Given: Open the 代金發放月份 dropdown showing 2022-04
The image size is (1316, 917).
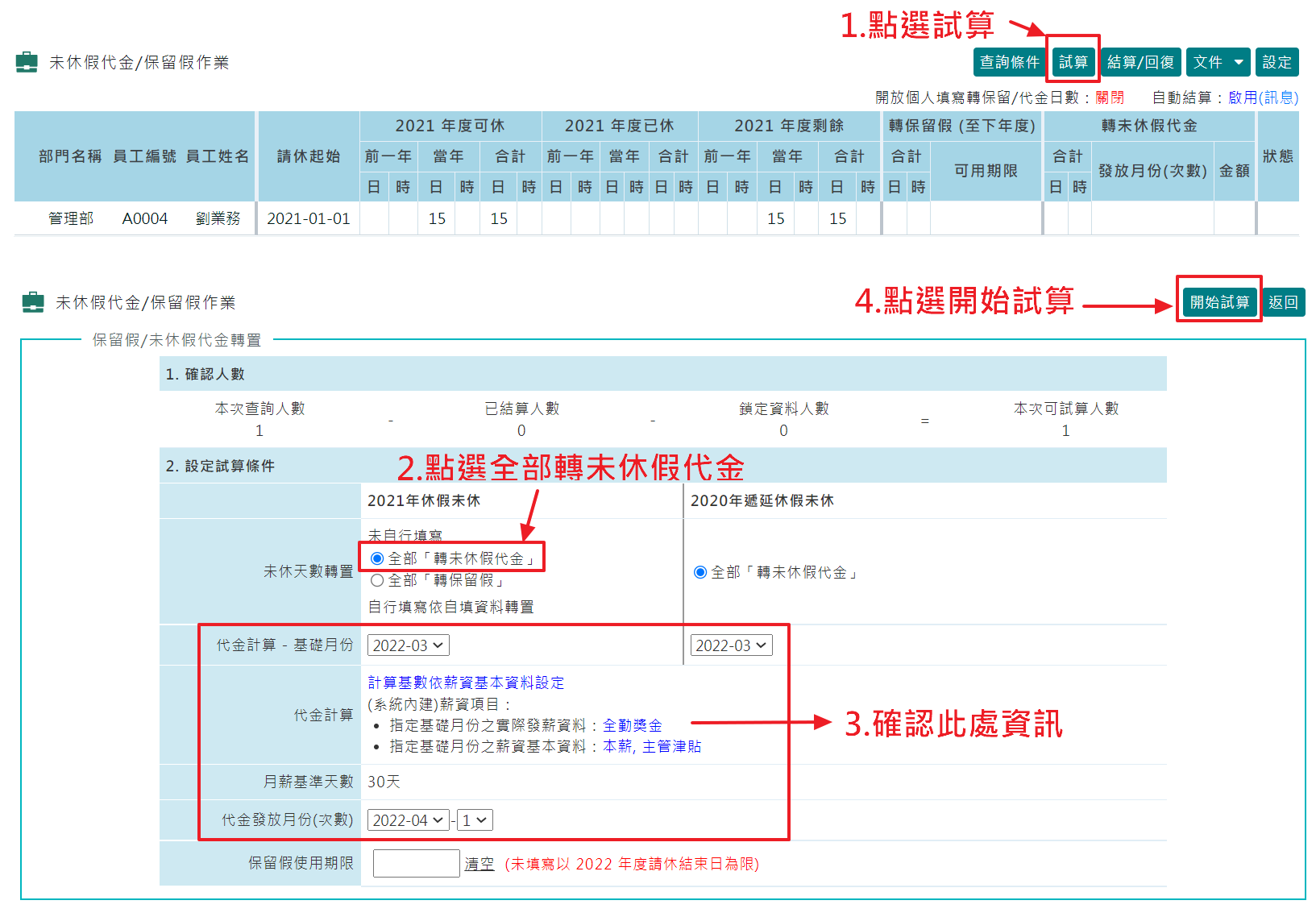Looking at the screenshot, I should pos(408,819).
